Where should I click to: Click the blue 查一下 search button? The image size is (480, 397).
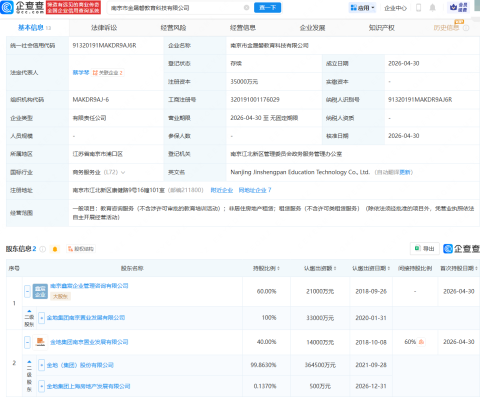(x=267, y=8)
